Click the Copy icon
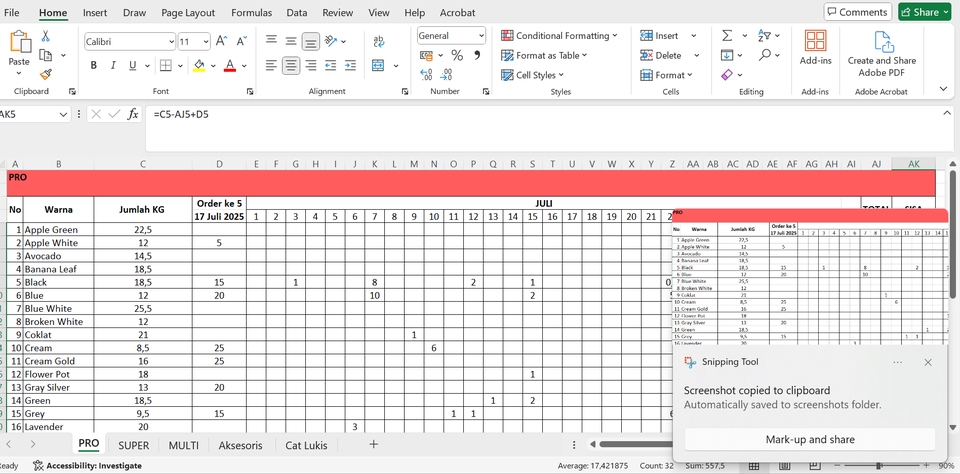960x474 pixels. (45, 55)
